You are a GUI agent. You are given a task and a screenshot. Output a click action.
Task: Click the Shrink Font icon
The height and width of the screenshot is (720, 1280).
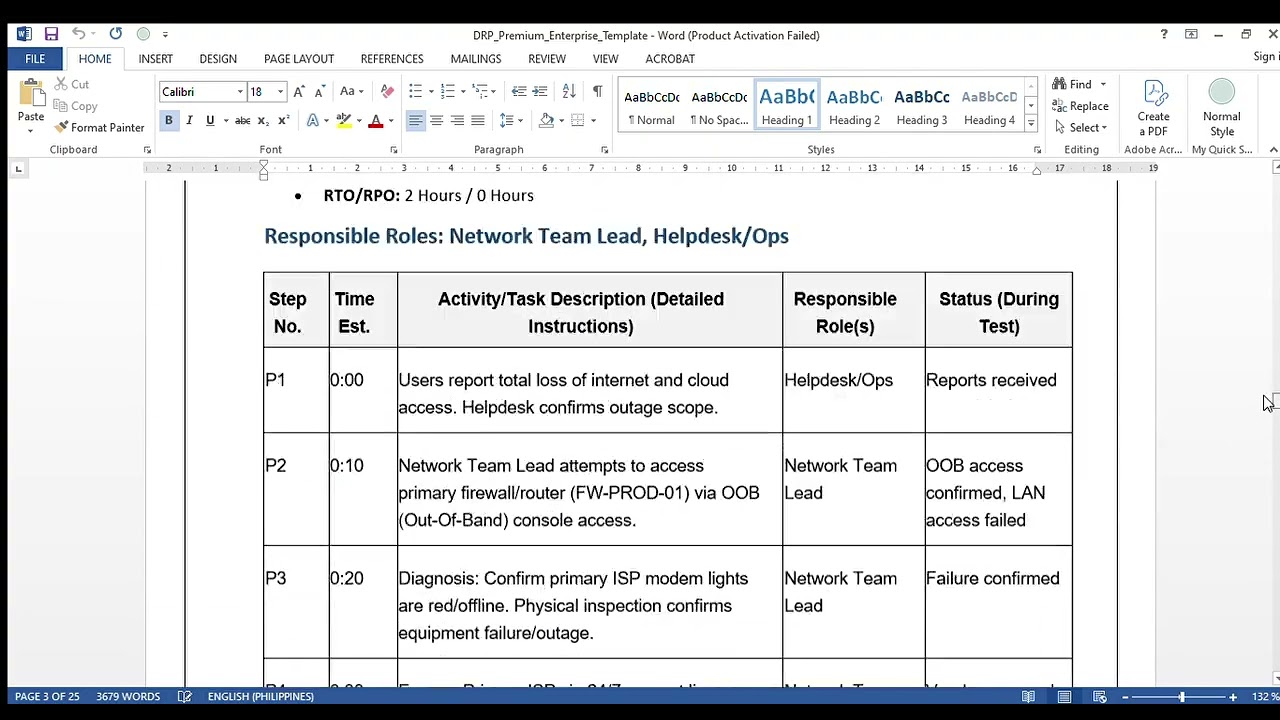320,92
